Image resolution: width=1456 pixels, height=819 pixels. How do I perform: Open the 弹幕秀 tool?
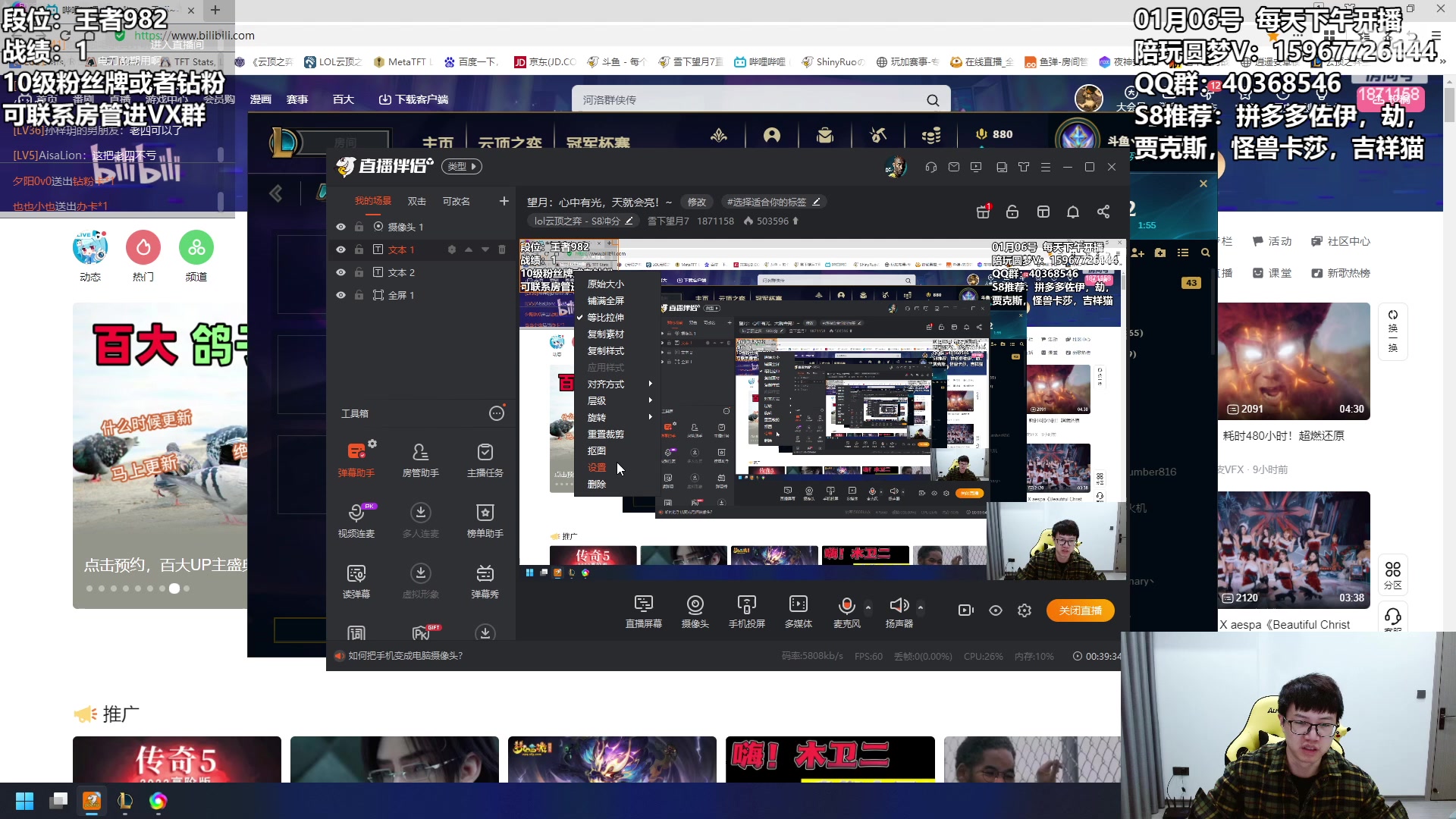tap(485, 581)
